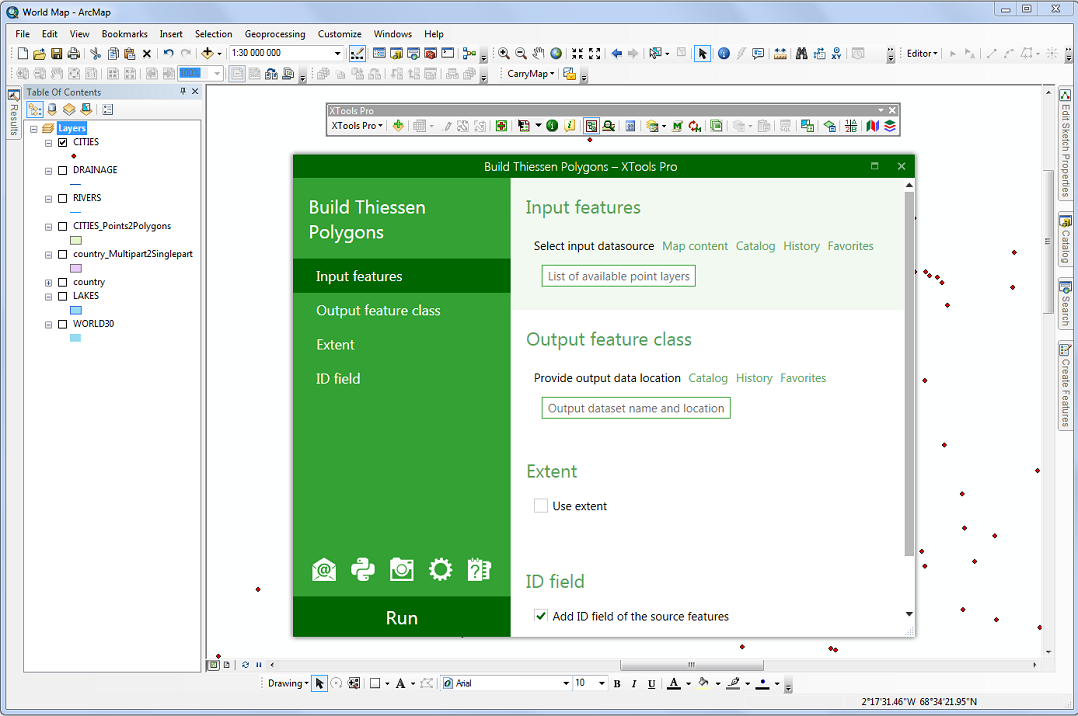Click Favorites link under Input features

[x=850, y=246]
